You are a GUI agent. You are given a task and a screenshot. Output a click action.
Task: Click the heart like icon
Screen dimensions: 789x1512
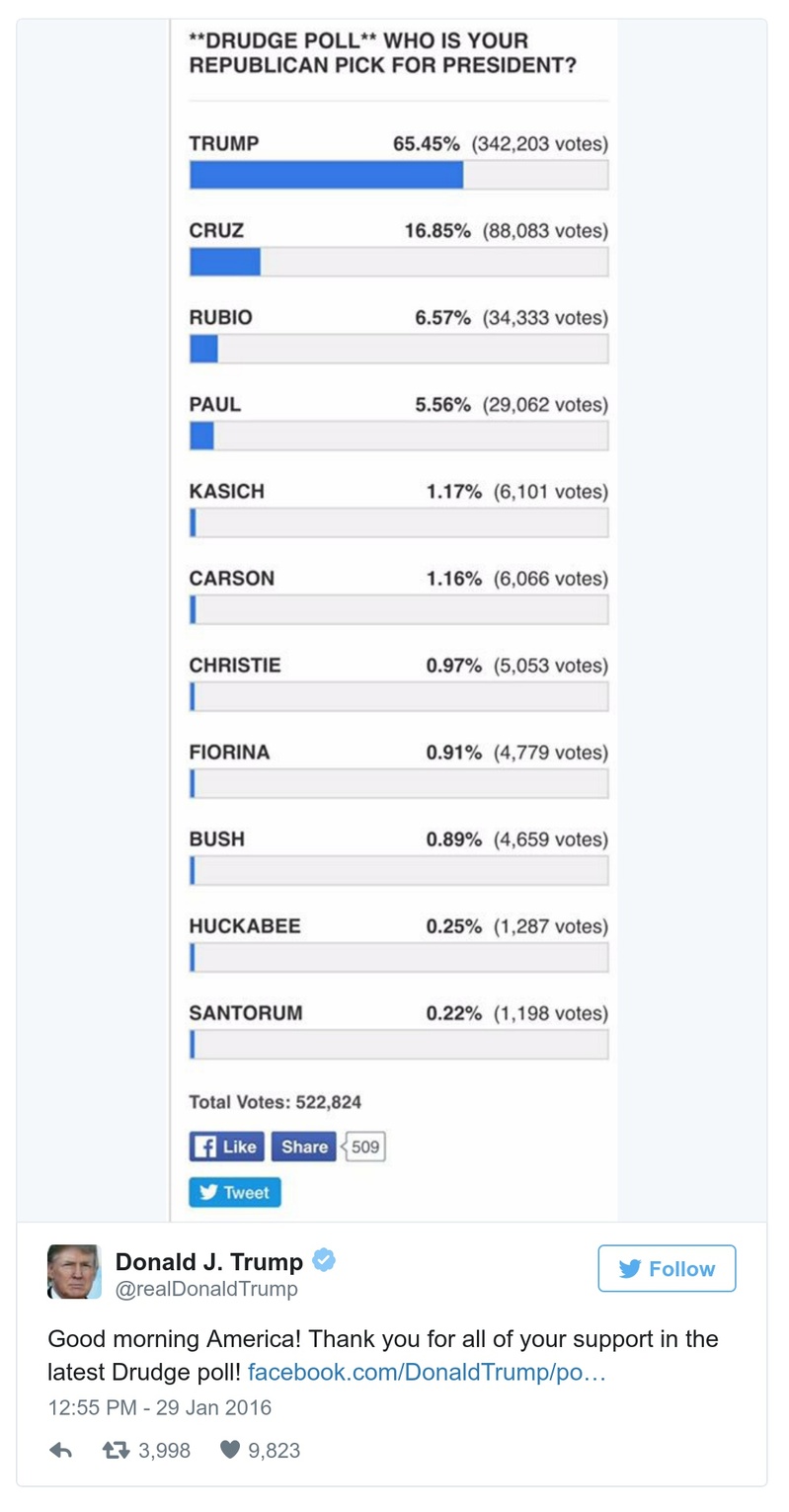click(230, 1450)
